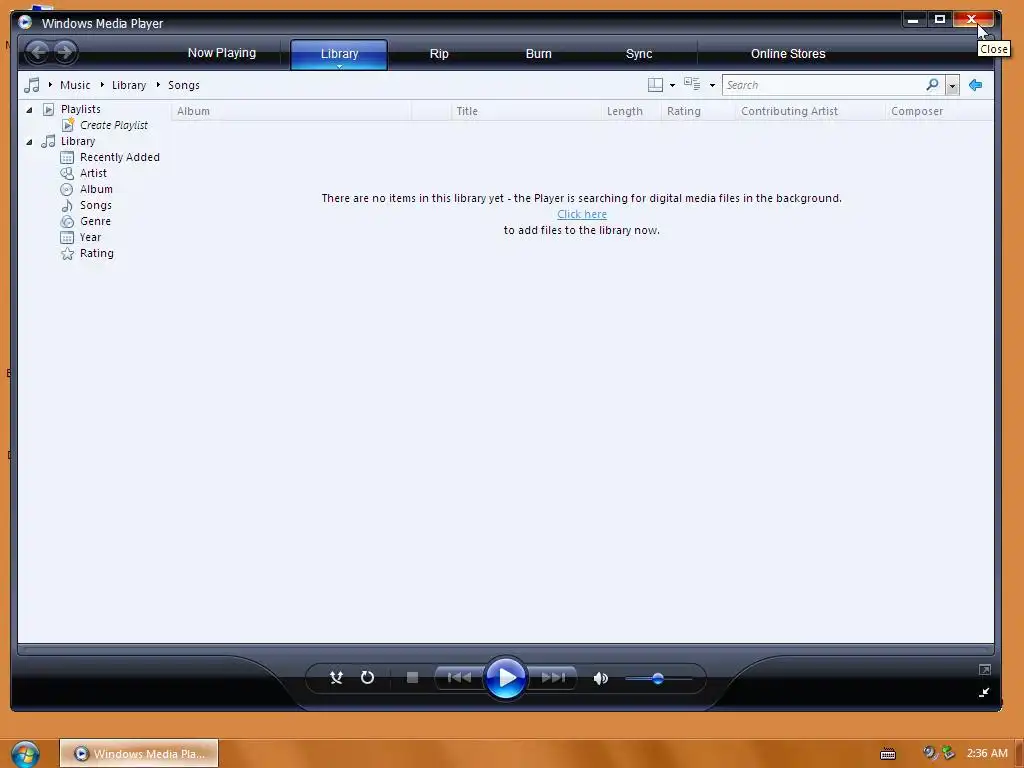Click the Play button

(505, 678)
